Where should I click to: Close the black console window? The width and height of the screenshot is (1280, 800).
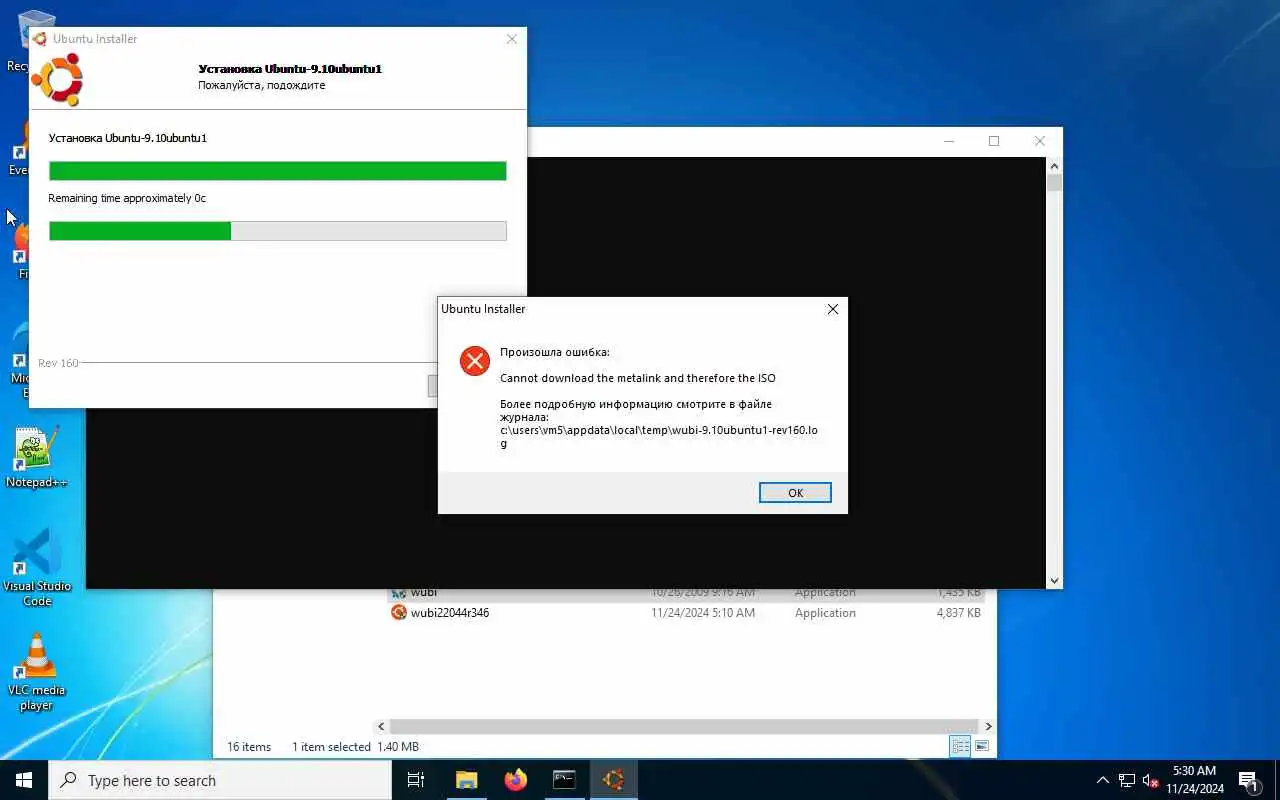tap(1040, 141)
